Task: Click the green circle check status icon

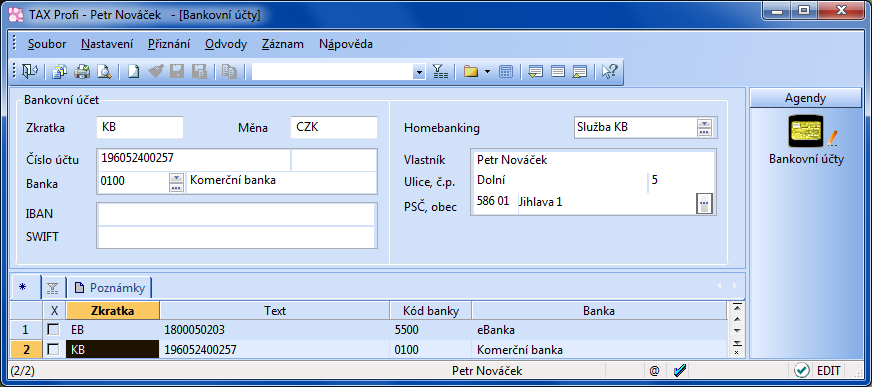Action: point(801,370)
